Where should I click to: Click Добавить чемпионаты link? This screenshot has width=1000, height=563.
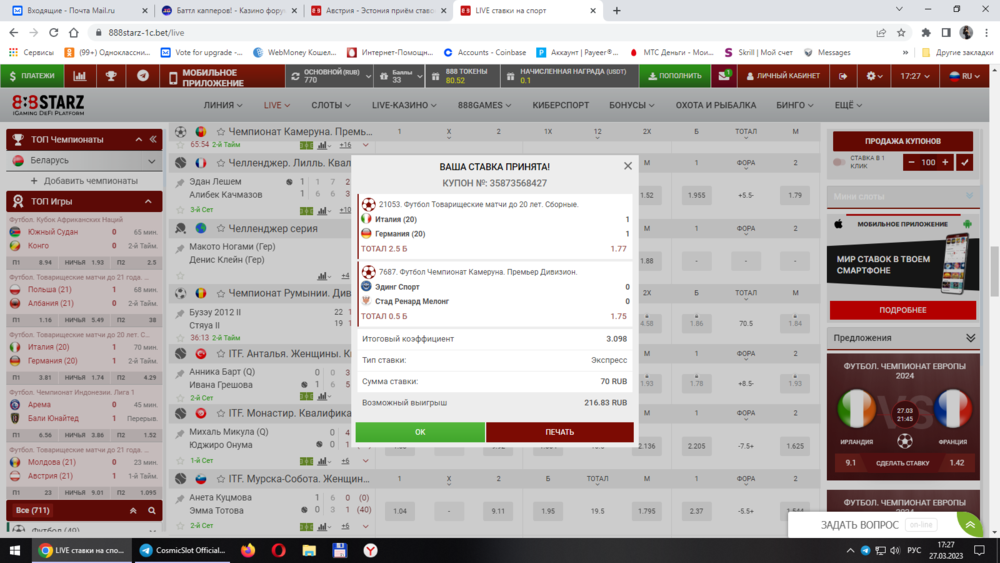pos(84,181)
